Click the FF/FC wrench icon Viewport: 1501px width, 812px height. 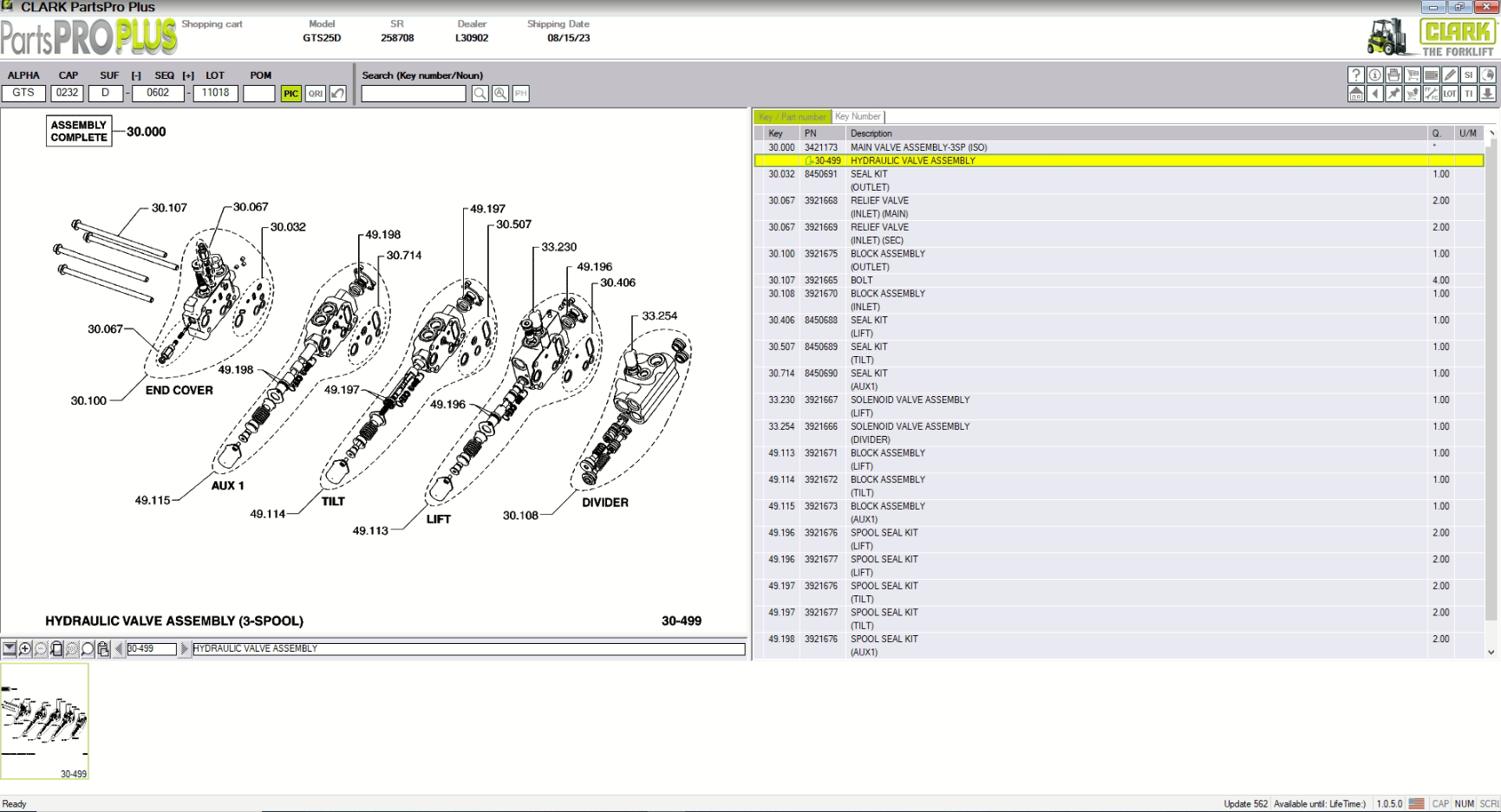1432,94
